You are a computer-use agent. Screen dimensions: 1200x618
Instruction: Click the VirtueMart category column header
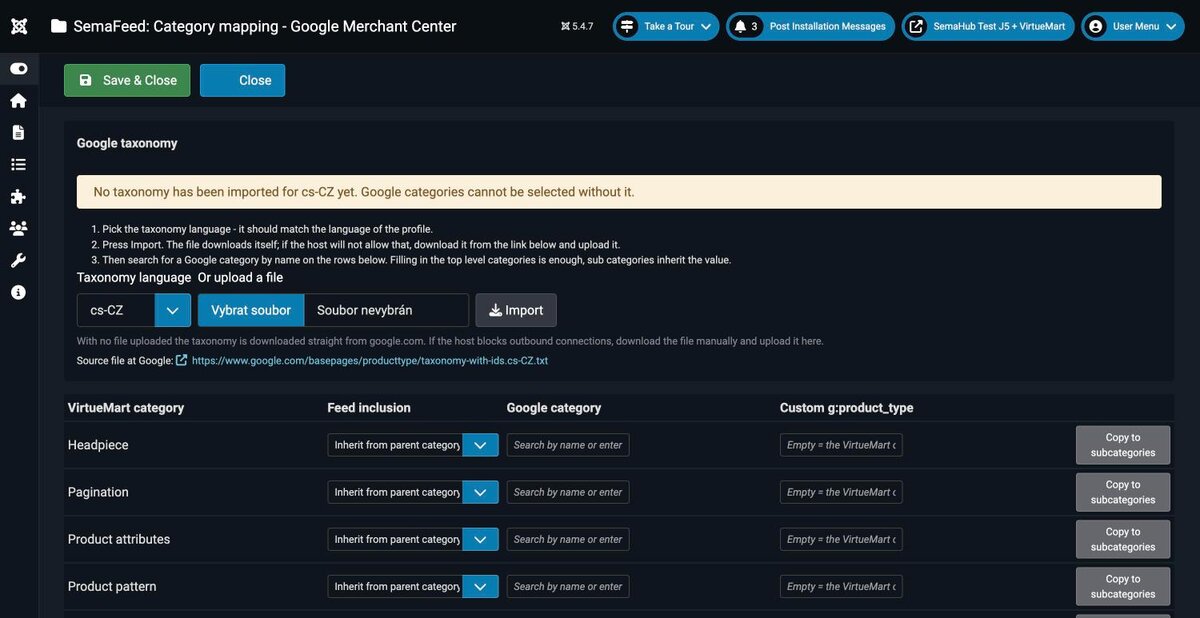point(126,408)
